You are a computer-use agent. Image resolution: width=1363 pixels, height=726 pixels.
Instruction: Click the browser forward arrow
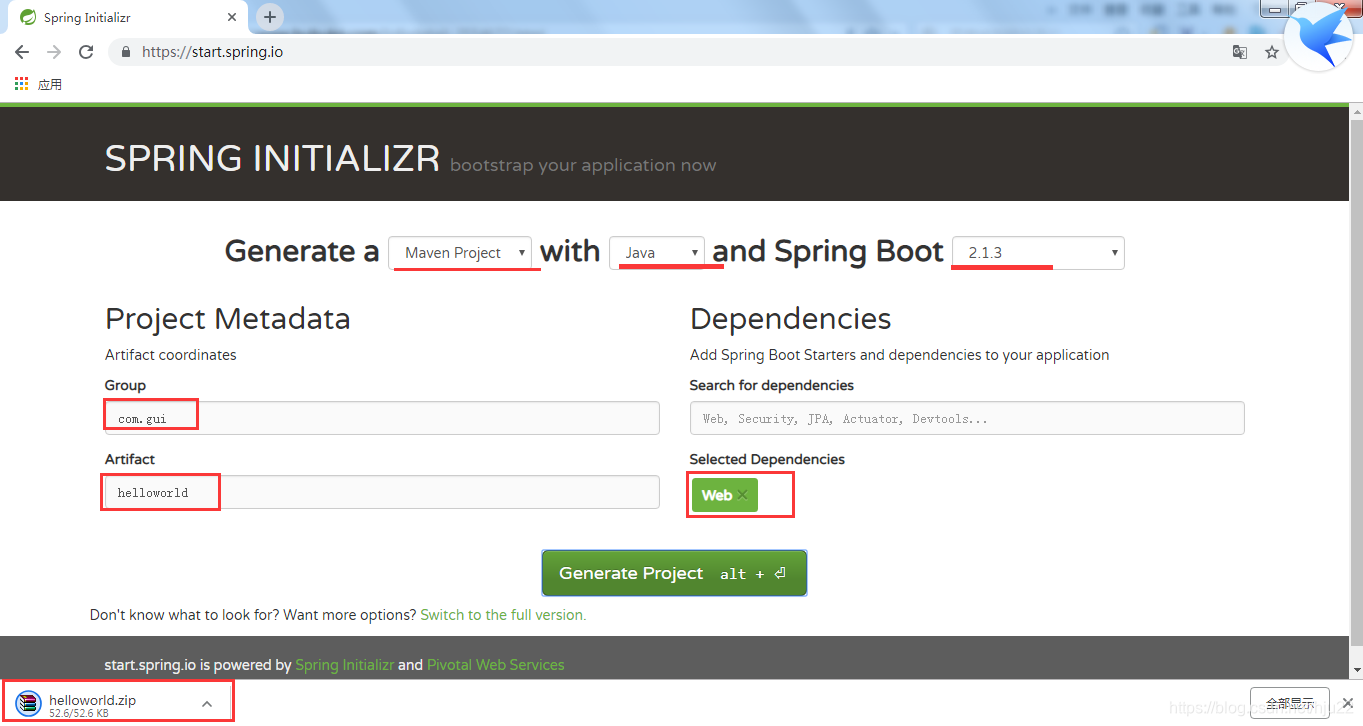[x=54, y=52]
